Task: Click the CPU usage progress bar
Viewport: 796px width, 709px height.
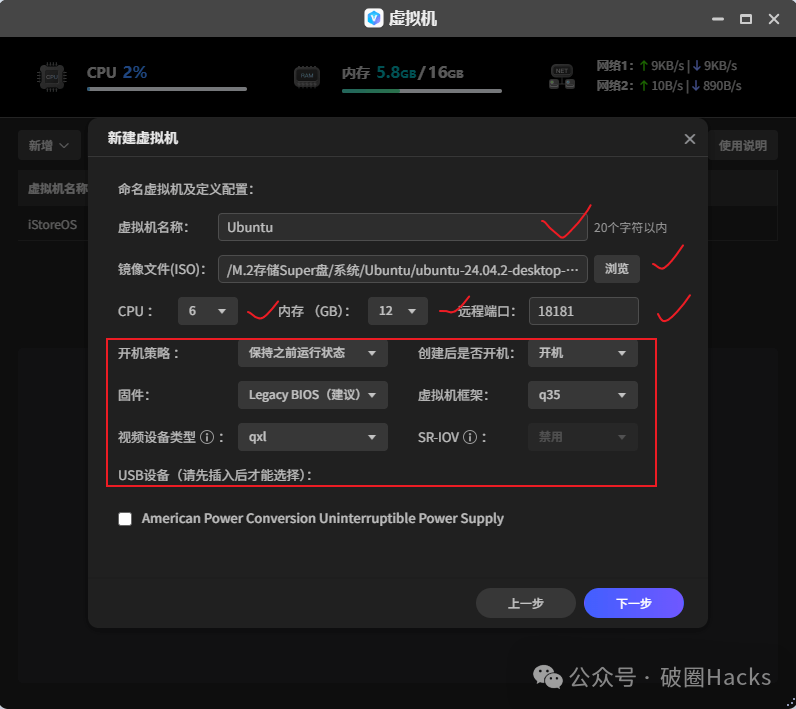Action: pos(166,89)
